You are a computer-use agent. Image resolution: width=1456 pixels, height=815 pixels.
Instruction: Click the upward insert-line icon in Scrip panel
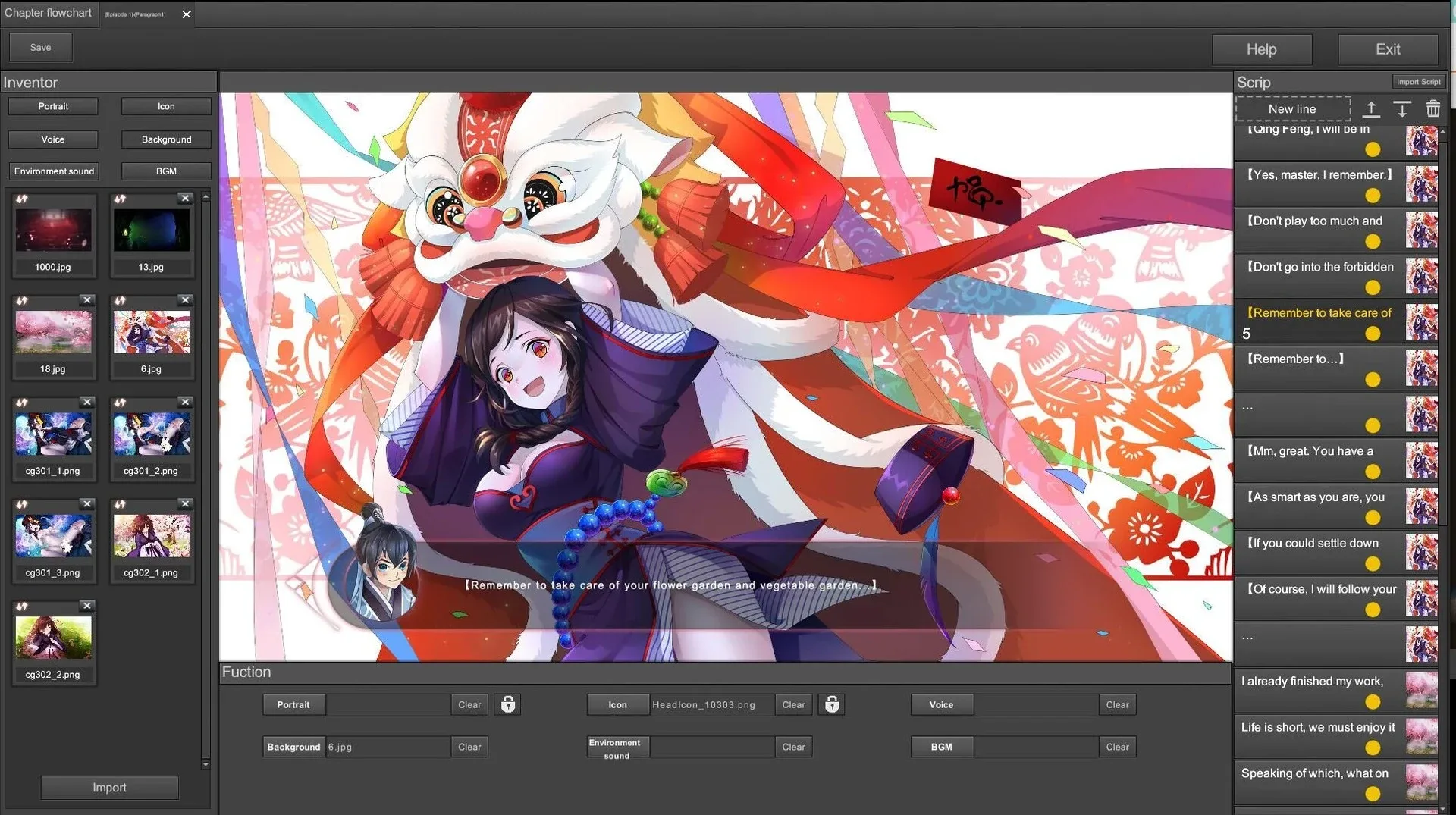tap(1371, 109)
